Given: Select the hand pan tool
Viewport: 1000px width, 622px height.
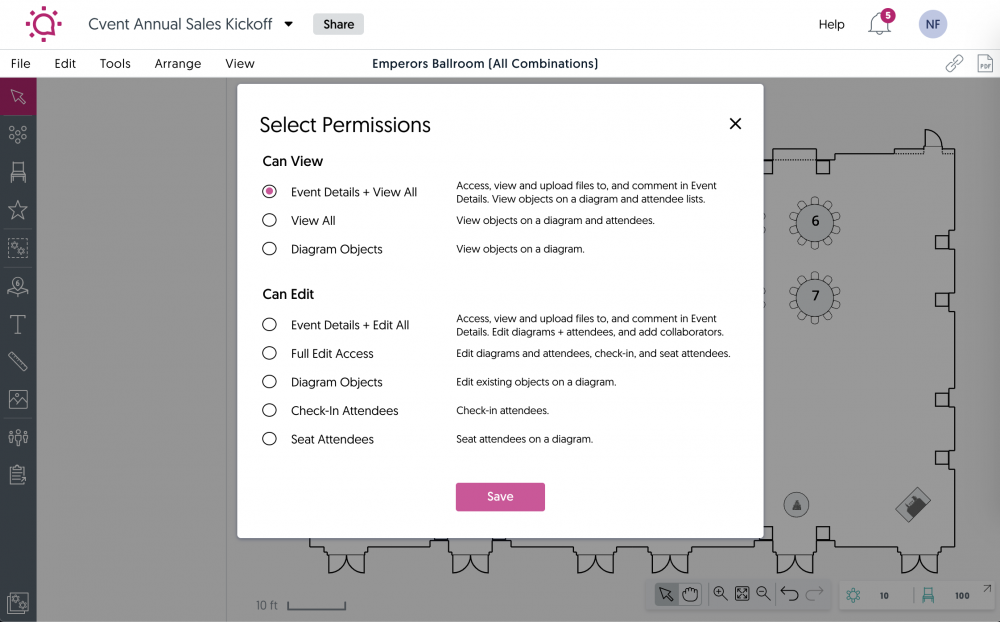Looking at the screenshot, I should [x=690, y=595].
